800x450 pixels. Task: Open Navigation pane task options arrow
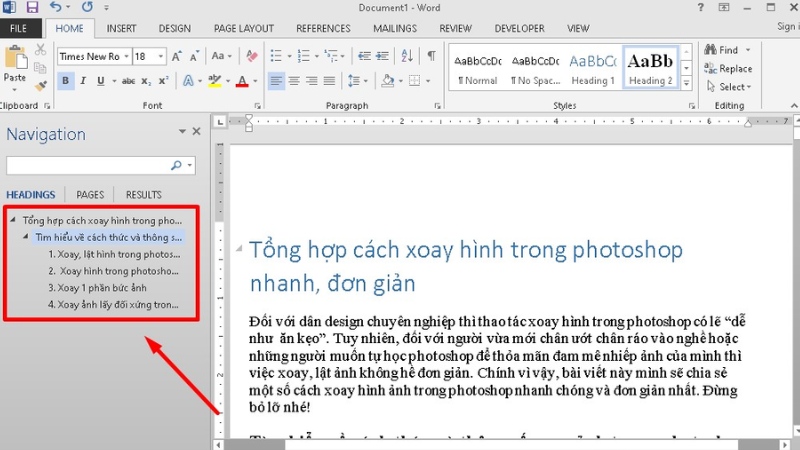coord(182,132)
